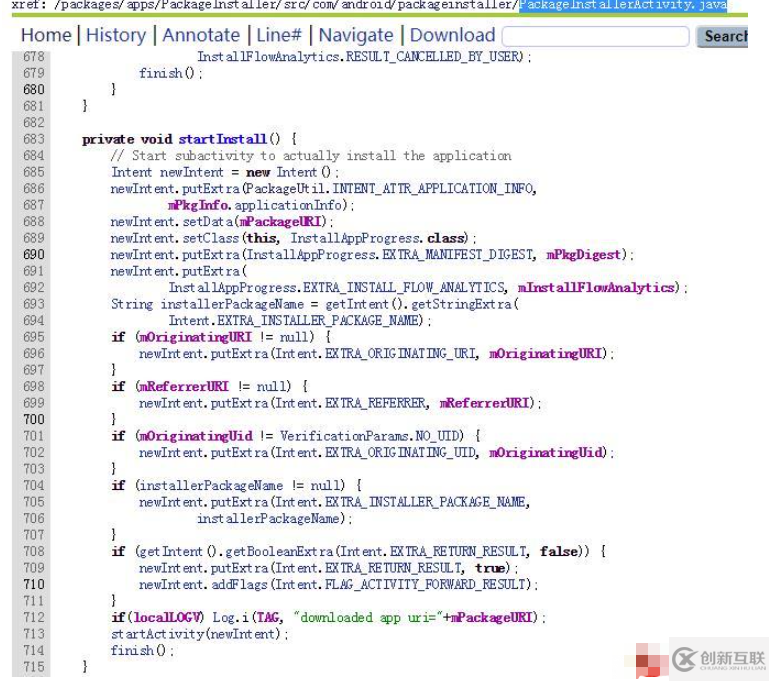
Task: Click mOriginatingURI argument on line 696
Action: (545, 353)
